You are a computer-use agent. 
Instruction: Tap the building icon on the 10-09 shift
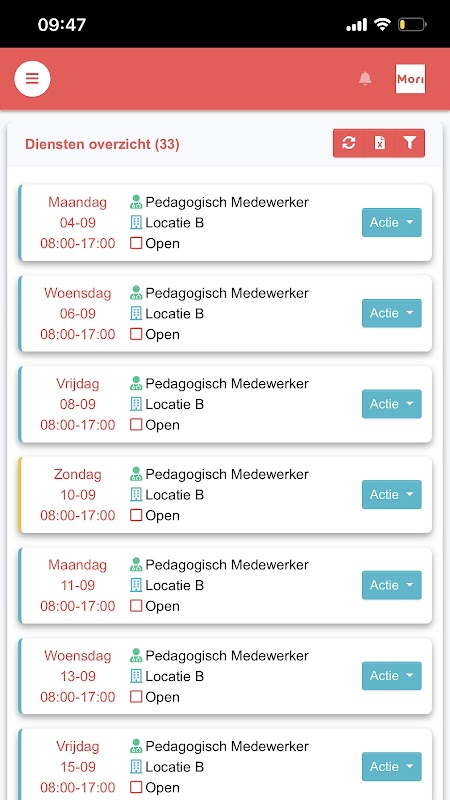click(x=136, y=494)
